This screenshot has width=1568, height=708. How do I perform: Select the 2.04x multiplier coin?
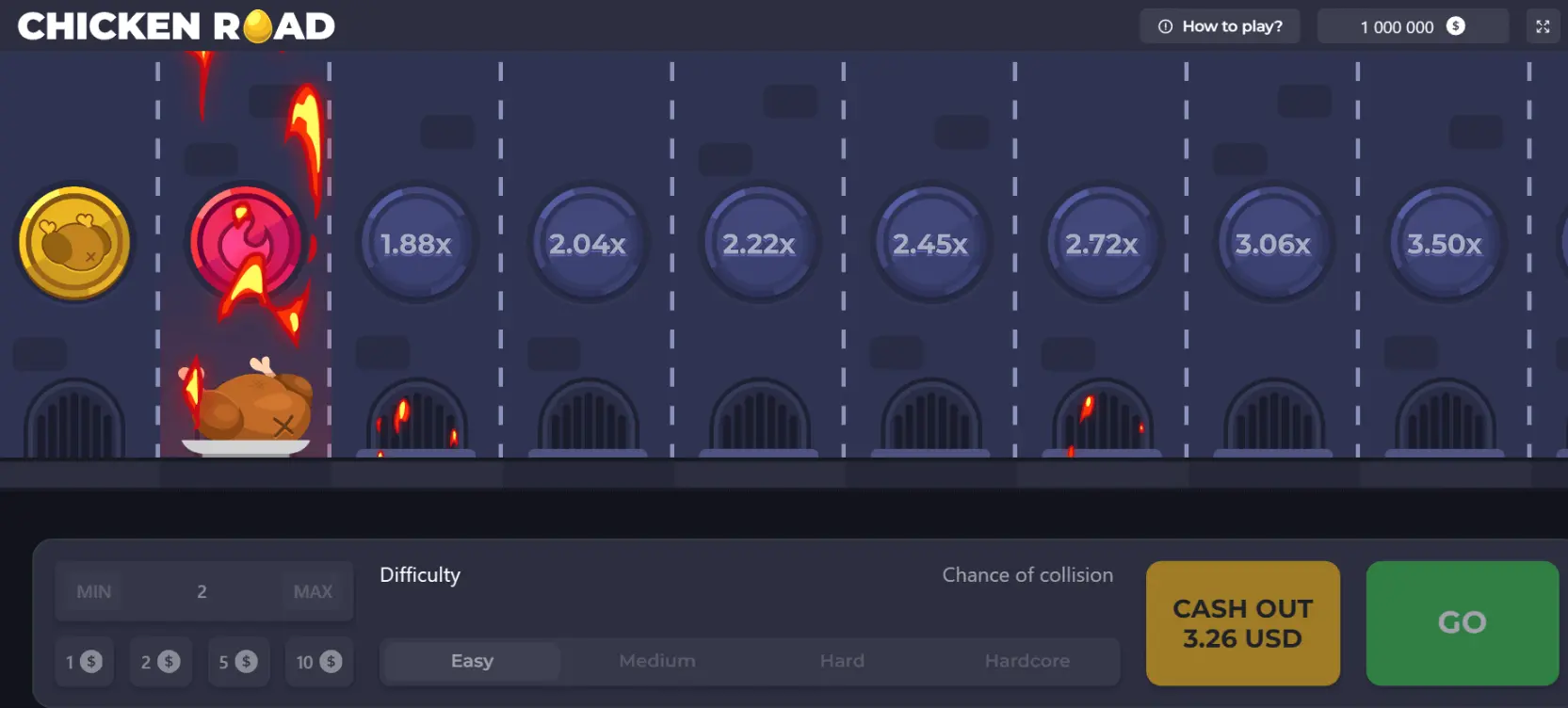tap(588, 244)
